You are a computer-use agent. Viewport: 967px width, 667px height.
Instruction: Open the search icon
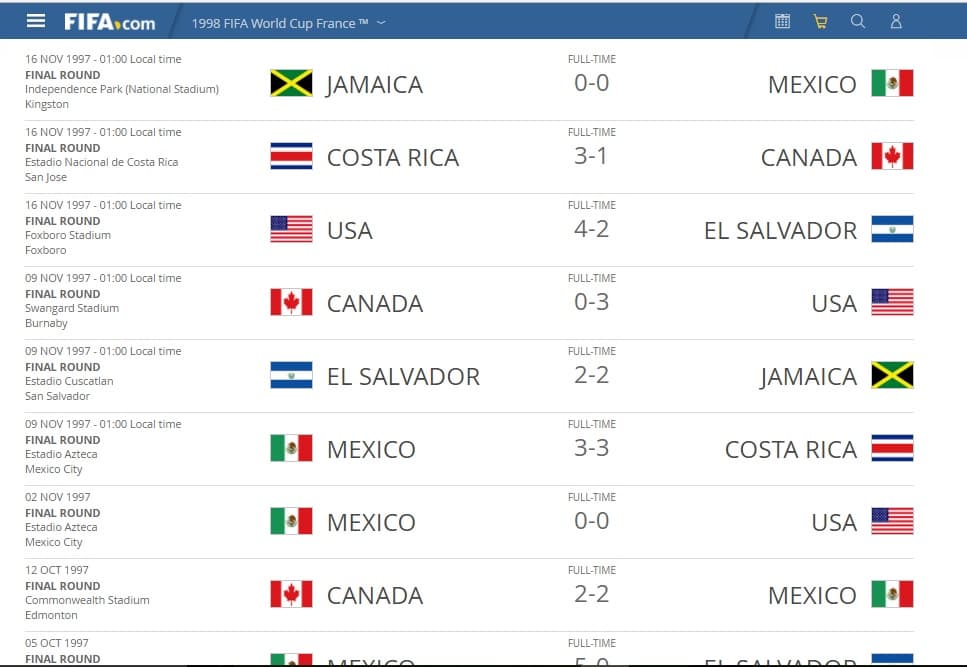tap(858, 20)
